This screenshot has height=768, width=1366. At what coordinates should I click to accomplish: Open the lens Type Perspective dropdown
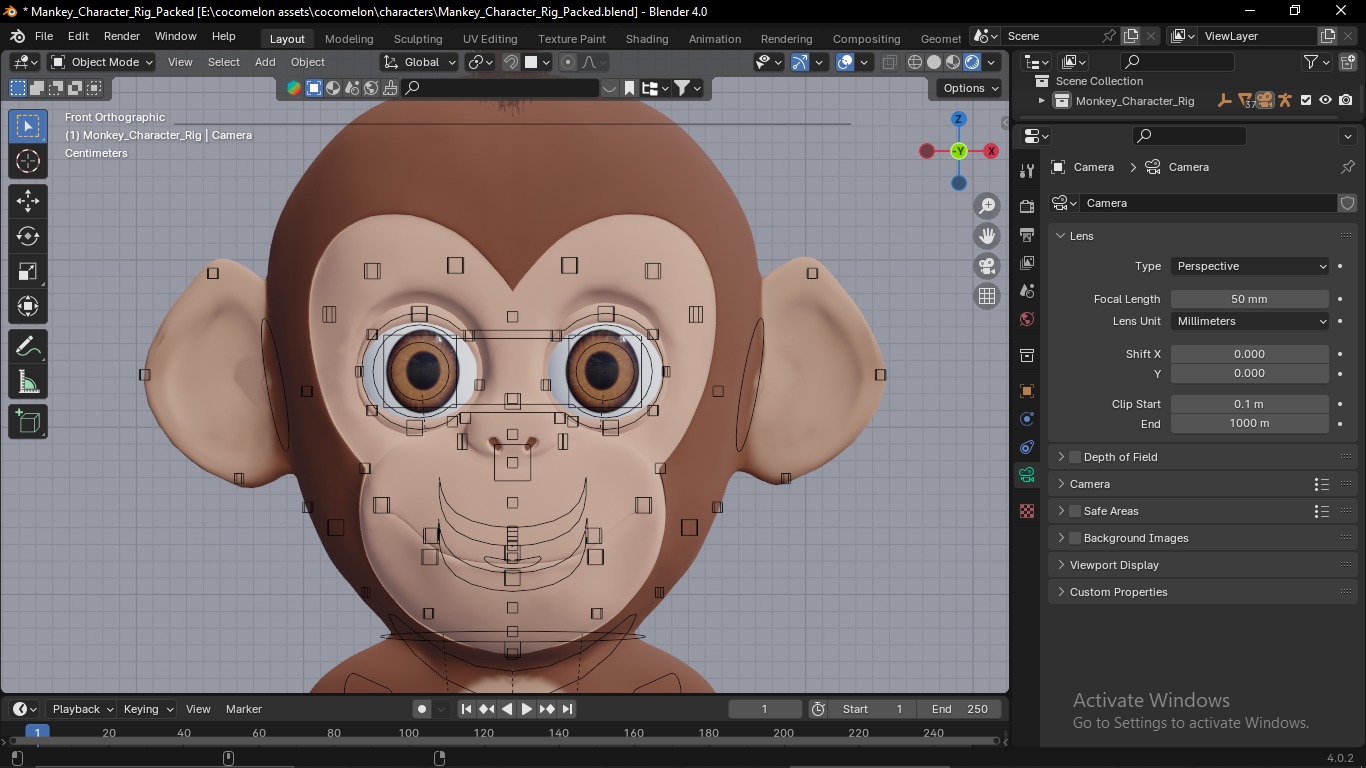[1250, 266]
